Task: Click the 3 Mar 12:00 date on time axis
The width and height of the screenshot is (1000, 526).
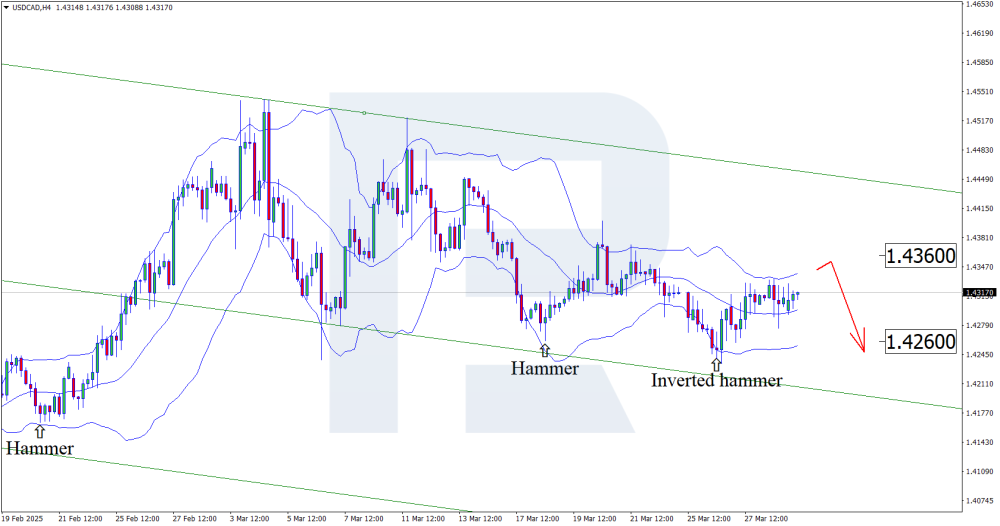Action: coord(247,518)
